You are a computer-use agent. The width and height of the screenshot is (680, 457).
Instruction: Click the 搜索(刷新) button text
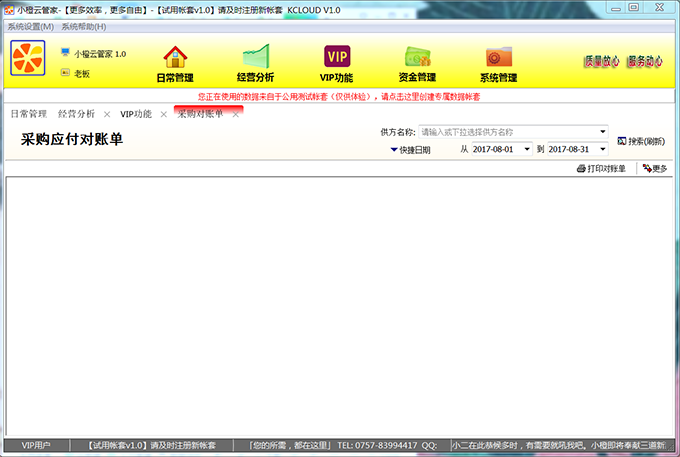[647, 141]
